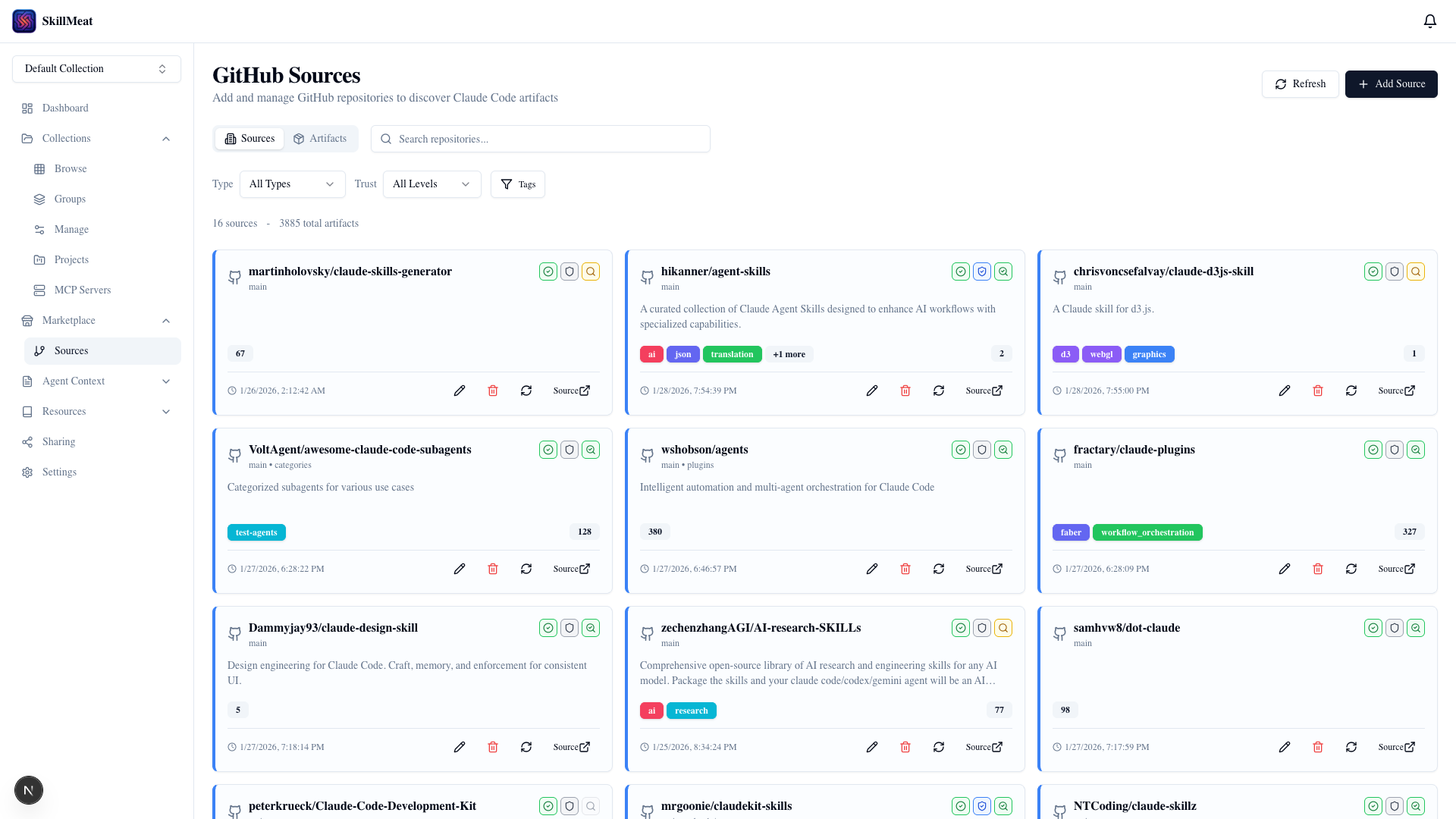Image resolution: width=1456 pixels, height=819 pixels.
Task: Click the translation tag
Action: 732,354
